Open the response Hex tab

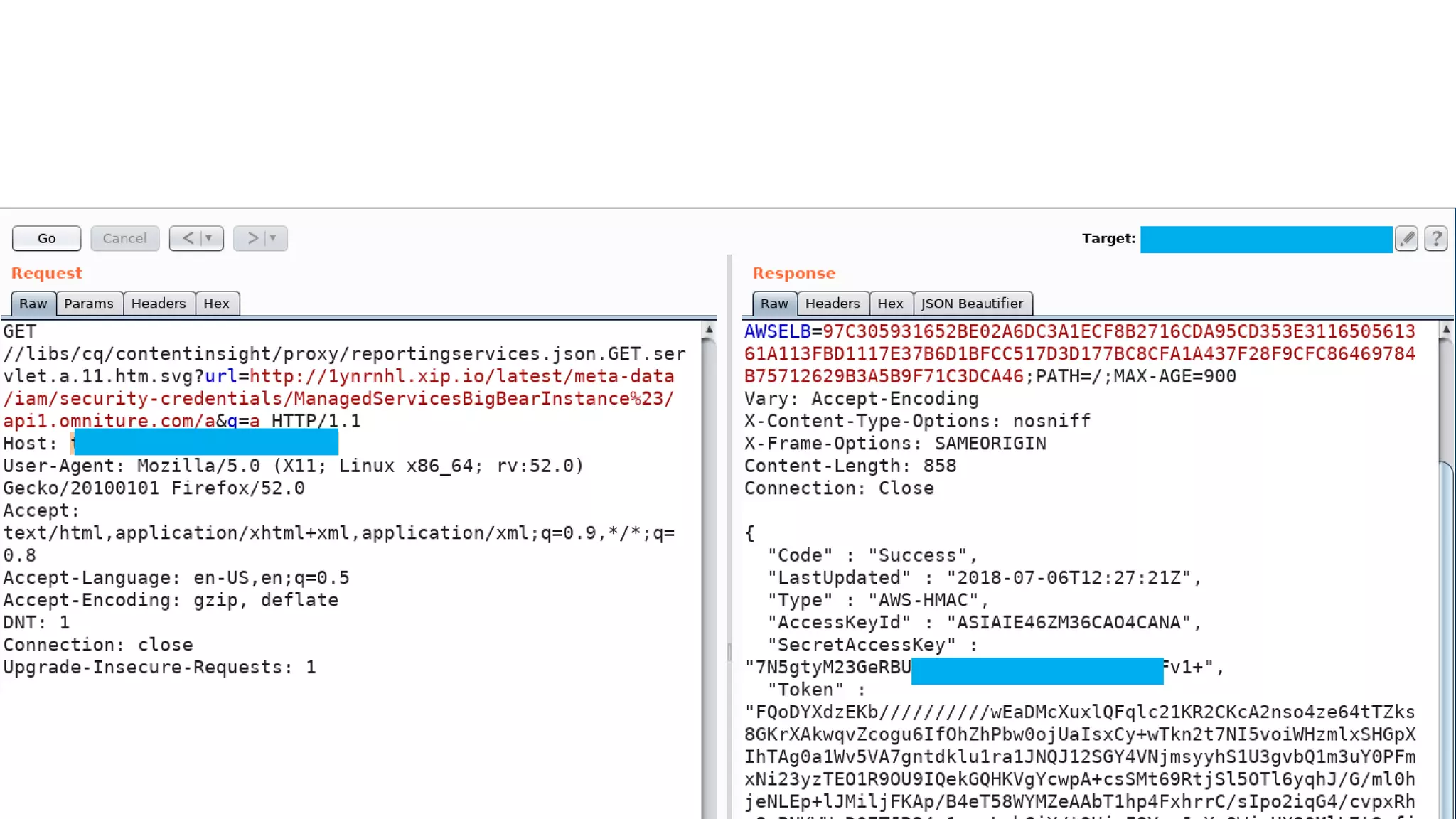890,304
